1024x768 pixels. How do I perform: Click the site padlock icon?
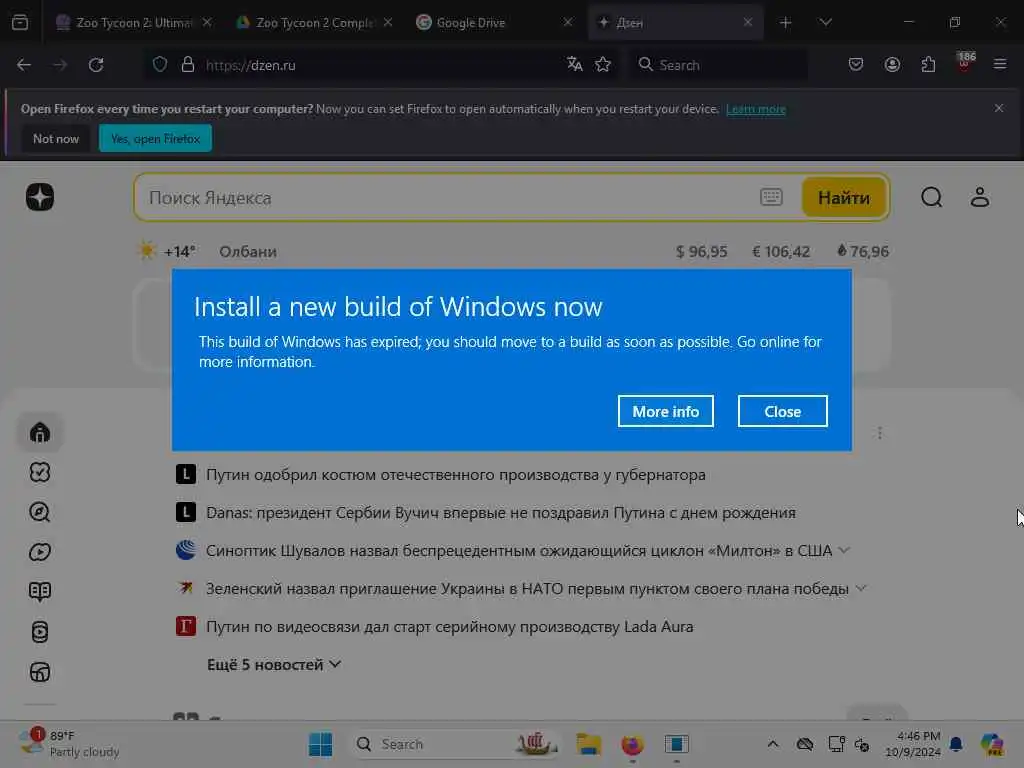(x=188, y=65)
